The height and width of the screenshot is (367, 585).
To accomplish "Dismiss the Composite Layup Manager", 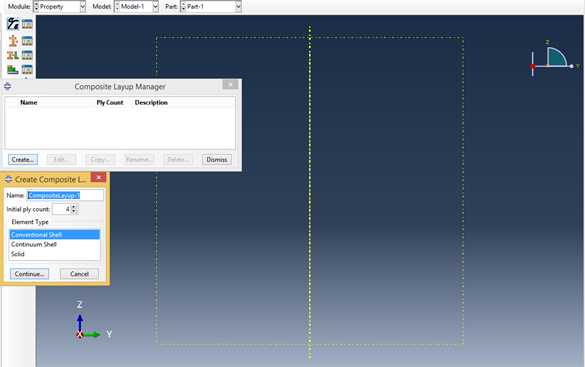I will click(217, 160).
